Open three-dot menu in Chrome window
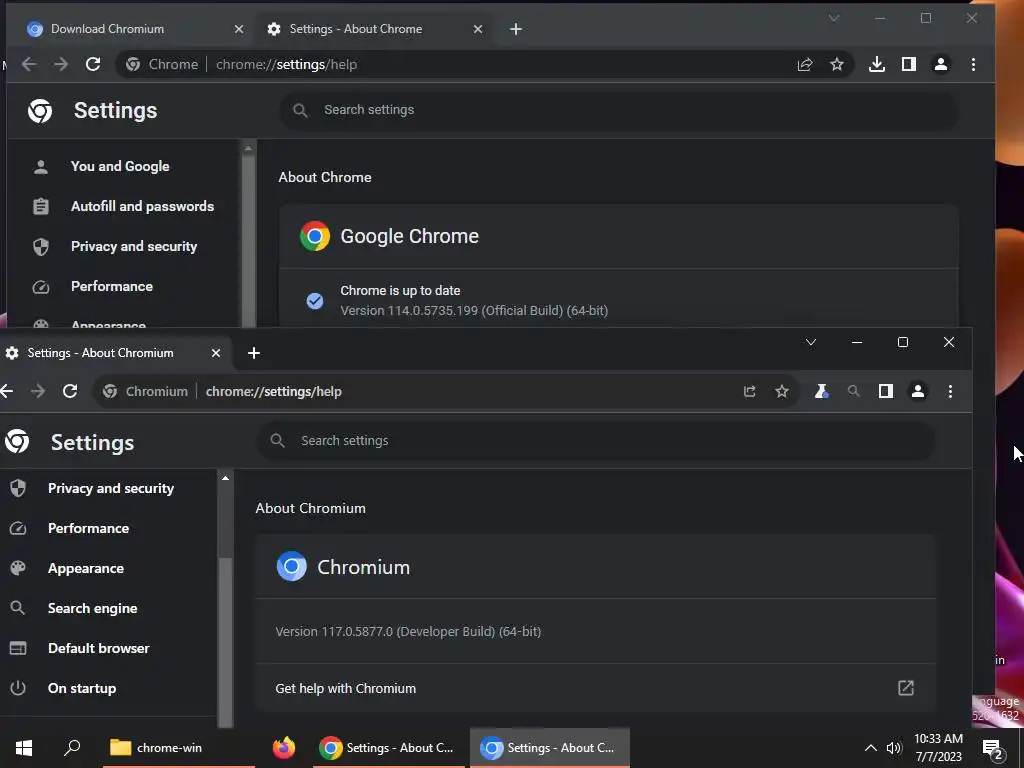Screen dimensions: 1024x768 click(x=973, y=64)
